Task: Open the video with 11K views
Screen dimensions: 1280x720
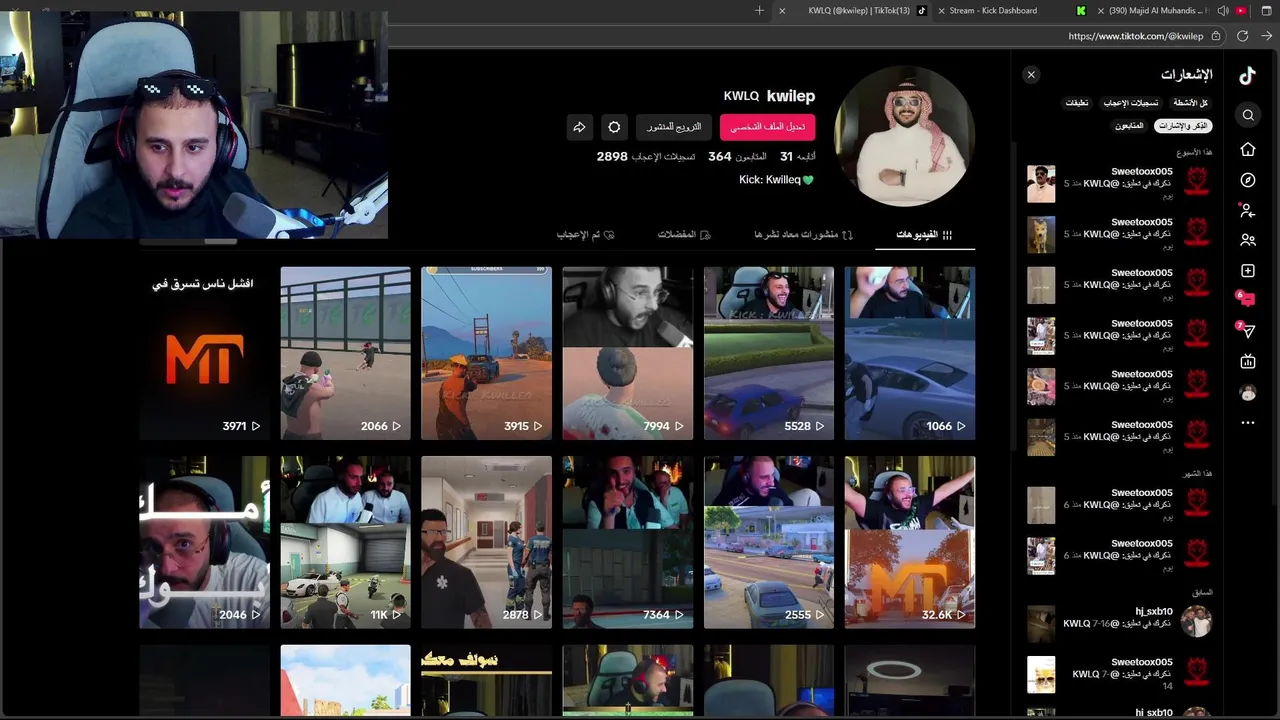Action: pyautogui.click(x=345, y=542)
